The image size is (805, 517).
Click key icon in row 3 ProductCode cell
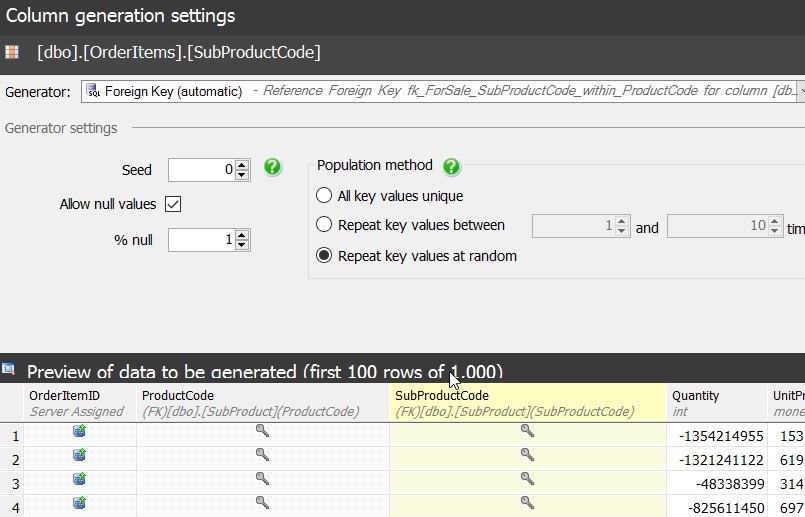tap(262, 478)
